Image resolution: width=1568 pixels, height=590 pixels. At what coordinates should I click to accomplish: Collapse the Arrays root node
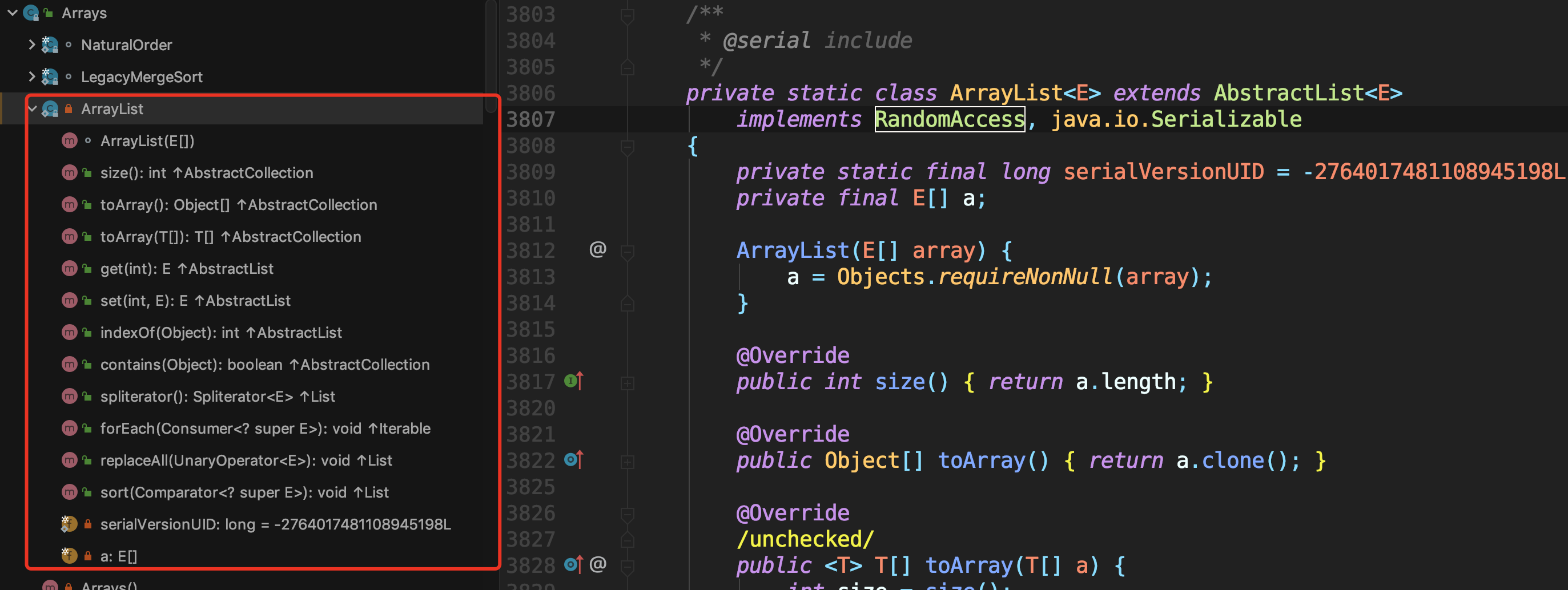coord(12,13)
